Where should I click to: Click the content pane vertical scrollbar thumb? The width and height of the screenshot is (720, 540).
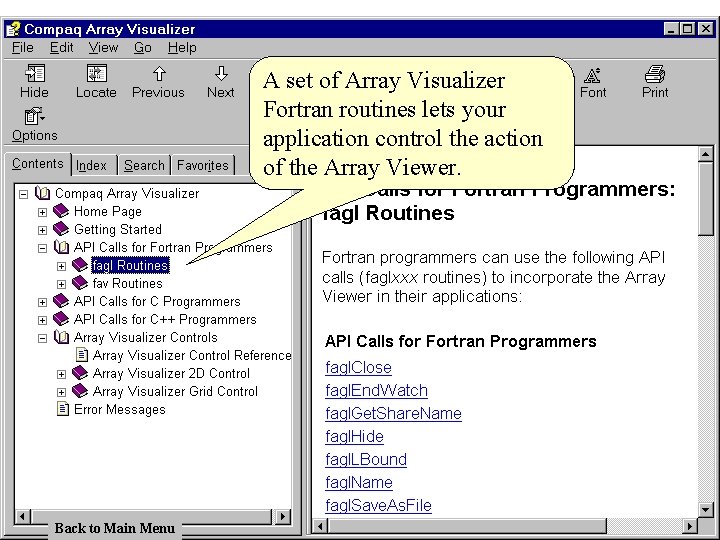[x=705, y=198]
